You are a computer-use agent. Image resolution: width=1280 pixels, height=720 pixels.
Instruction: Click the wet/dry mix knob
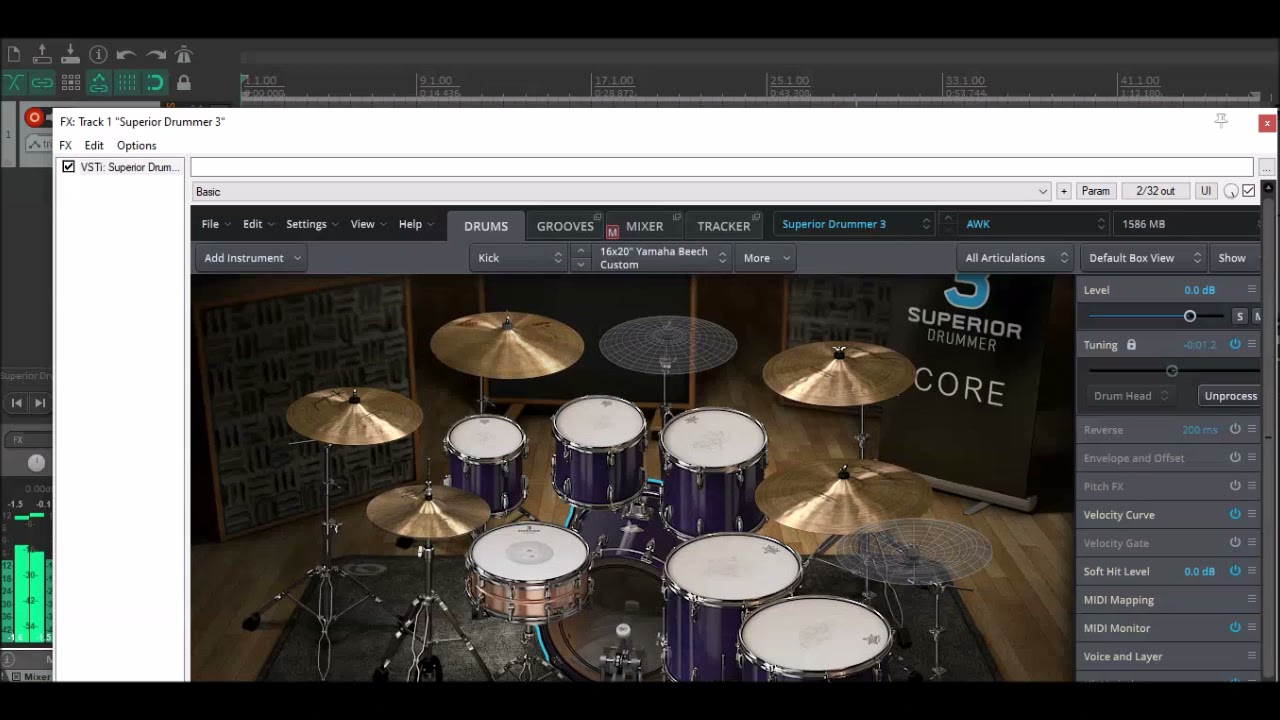(1231, 191)
